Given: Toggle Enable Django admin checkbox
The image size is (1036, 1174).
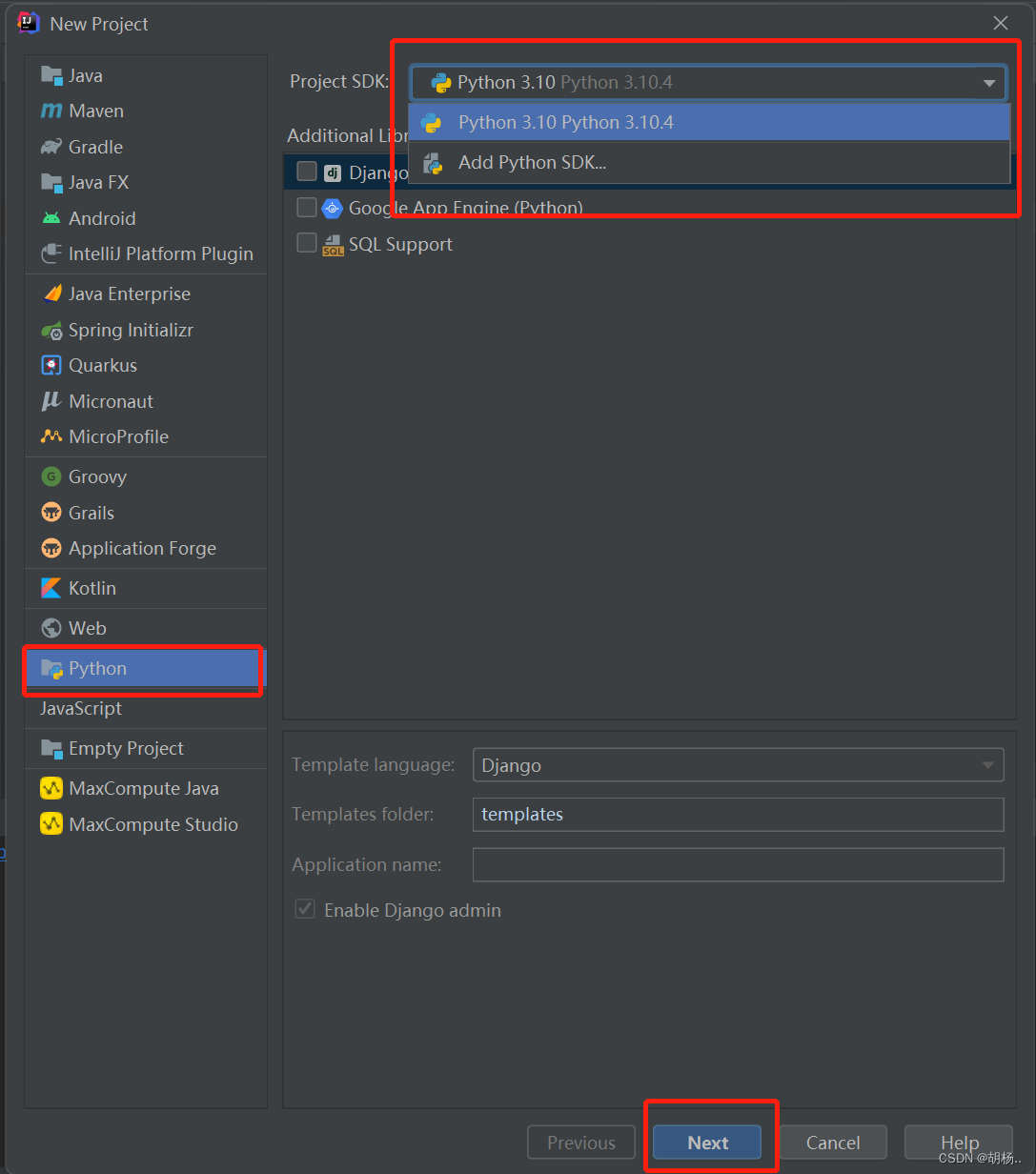Looking at the screenshot, I should (x=305, y=909).
